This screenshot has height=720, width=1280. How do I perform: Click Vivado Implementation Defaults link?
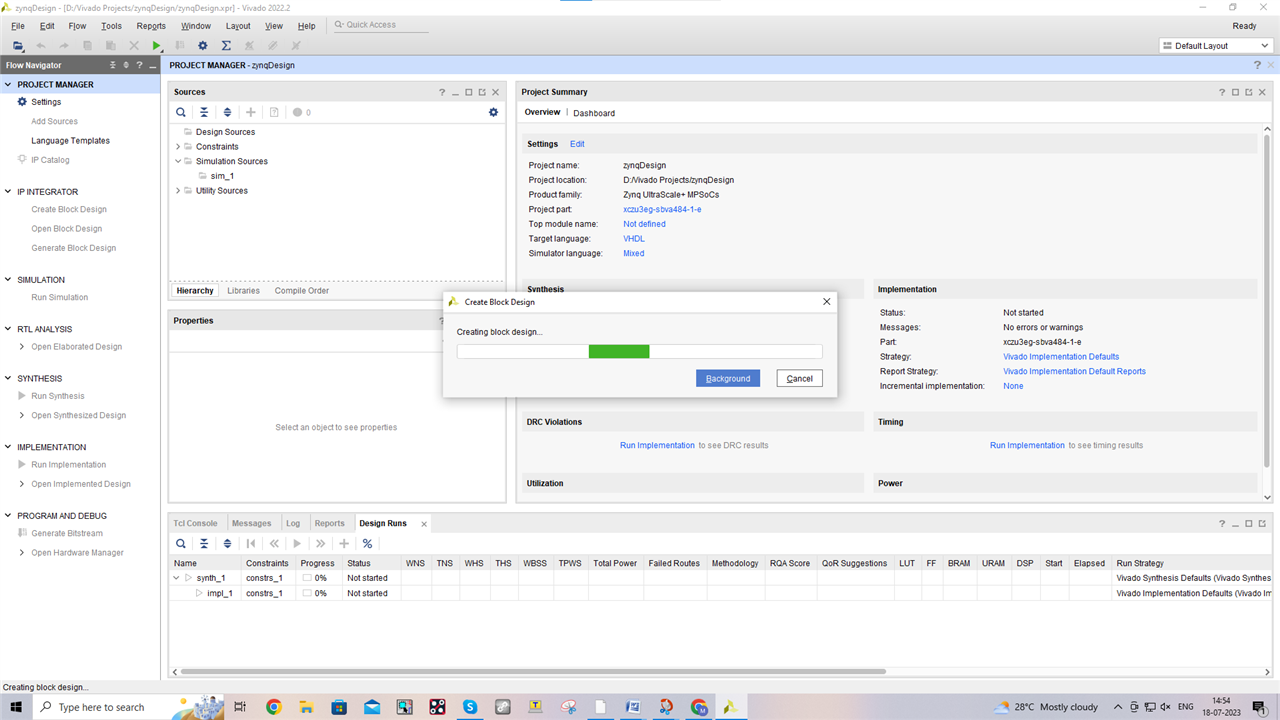tap(1061, 357)
